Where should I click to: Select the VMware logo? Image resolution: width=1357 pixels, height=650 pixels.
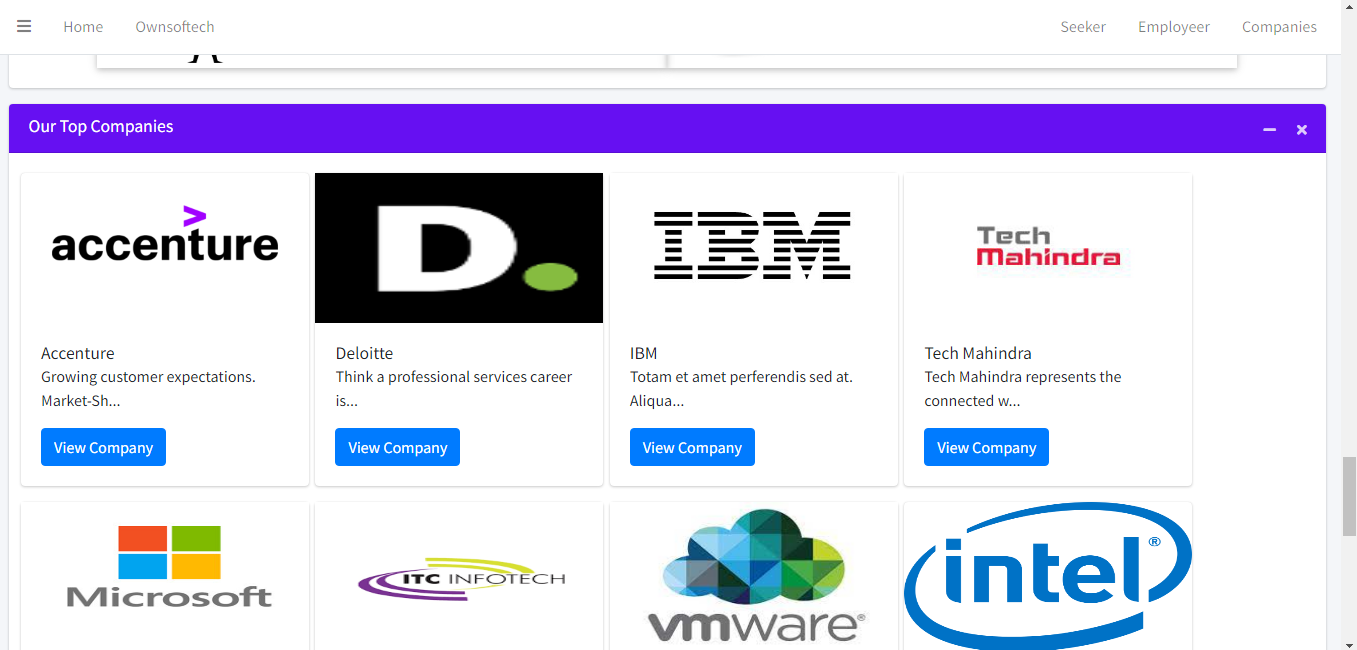coord(755,577)
